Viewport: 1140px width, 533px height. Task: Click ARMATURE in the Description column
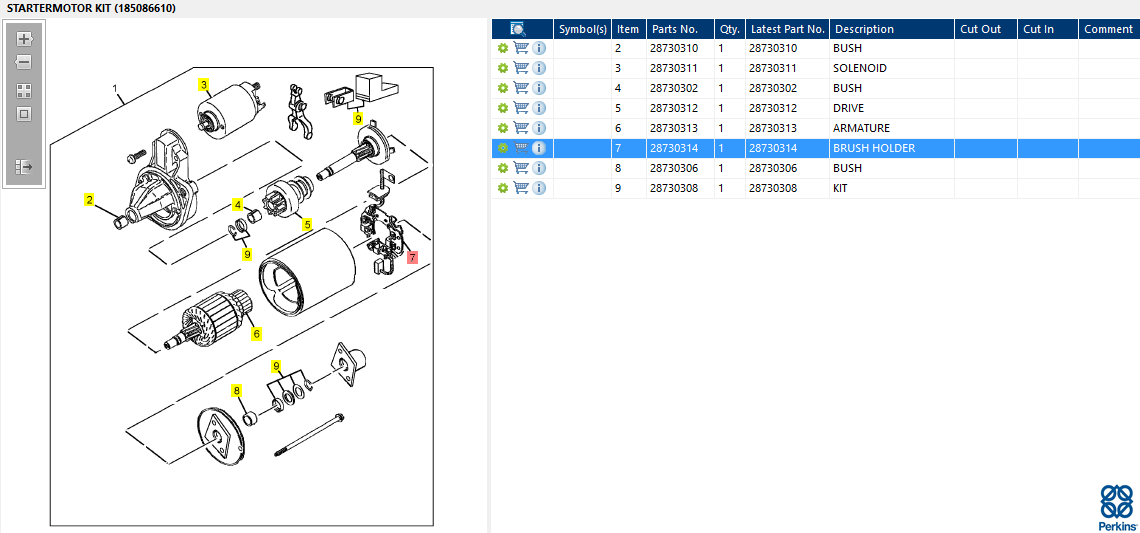[861, 128]
